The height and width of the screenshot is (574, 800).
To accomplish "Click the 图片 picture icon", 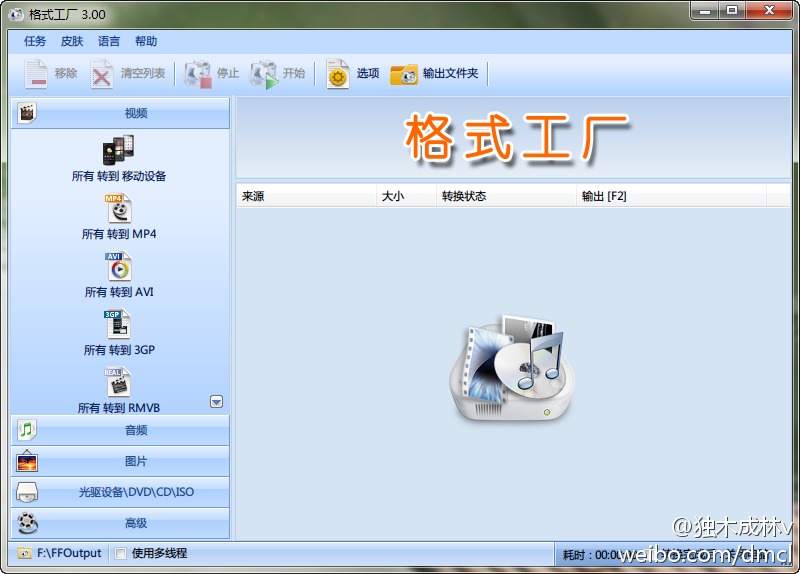I will [27, 461].
